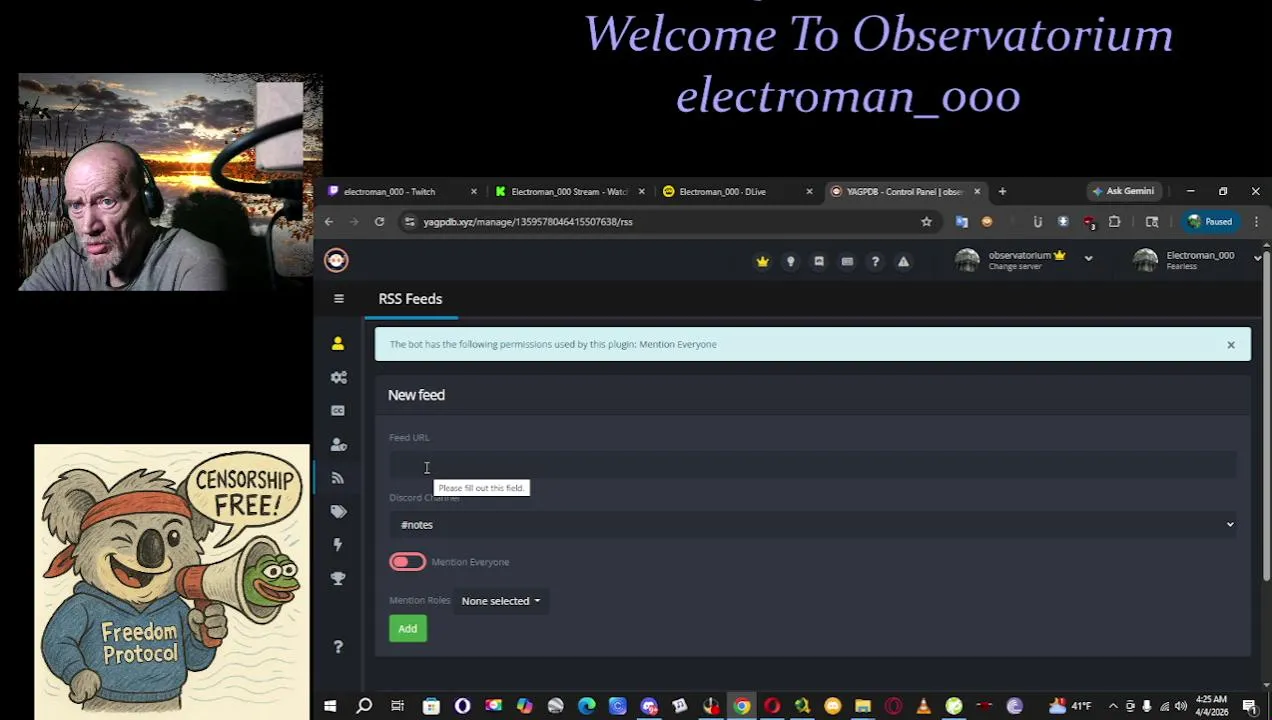Viewport: 1272px width, 720px height.
Task: Close the Twitch tab
Action: tap(474, 192)
